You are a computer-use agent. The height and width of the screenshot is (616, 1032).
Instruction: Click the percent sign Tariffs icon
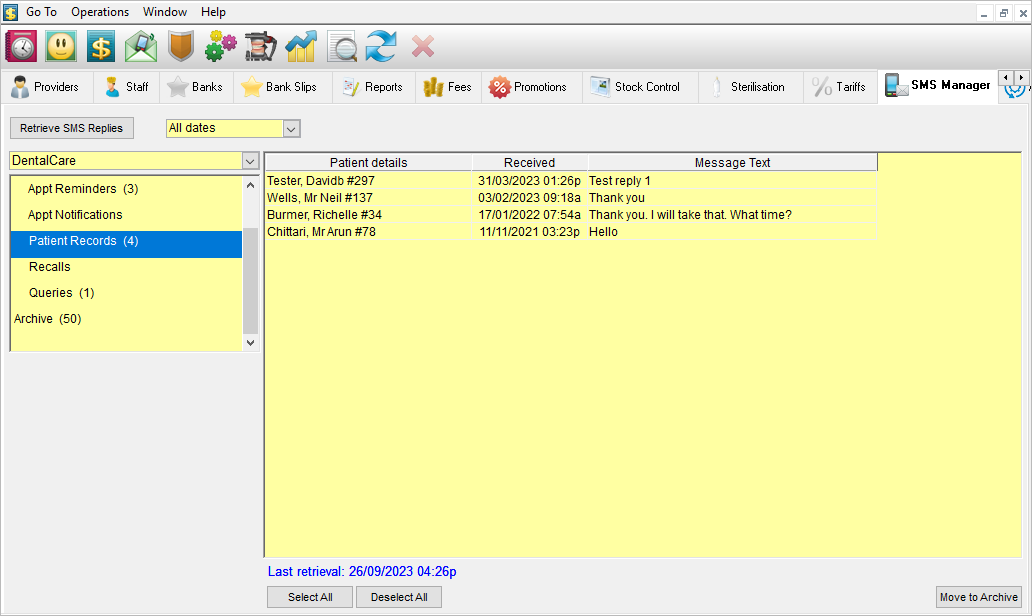click(x=822, y=87)
